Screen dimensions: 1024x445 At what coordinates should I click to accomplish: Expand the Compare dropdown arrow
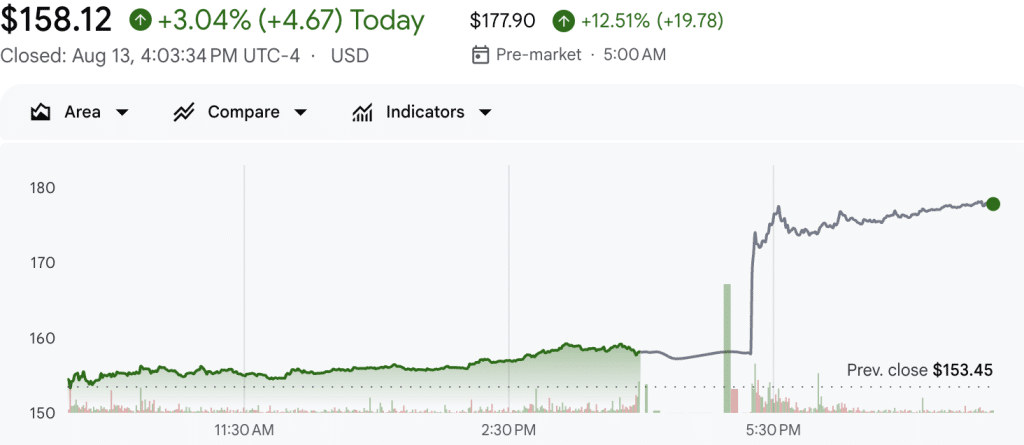[x=300, y=113]
